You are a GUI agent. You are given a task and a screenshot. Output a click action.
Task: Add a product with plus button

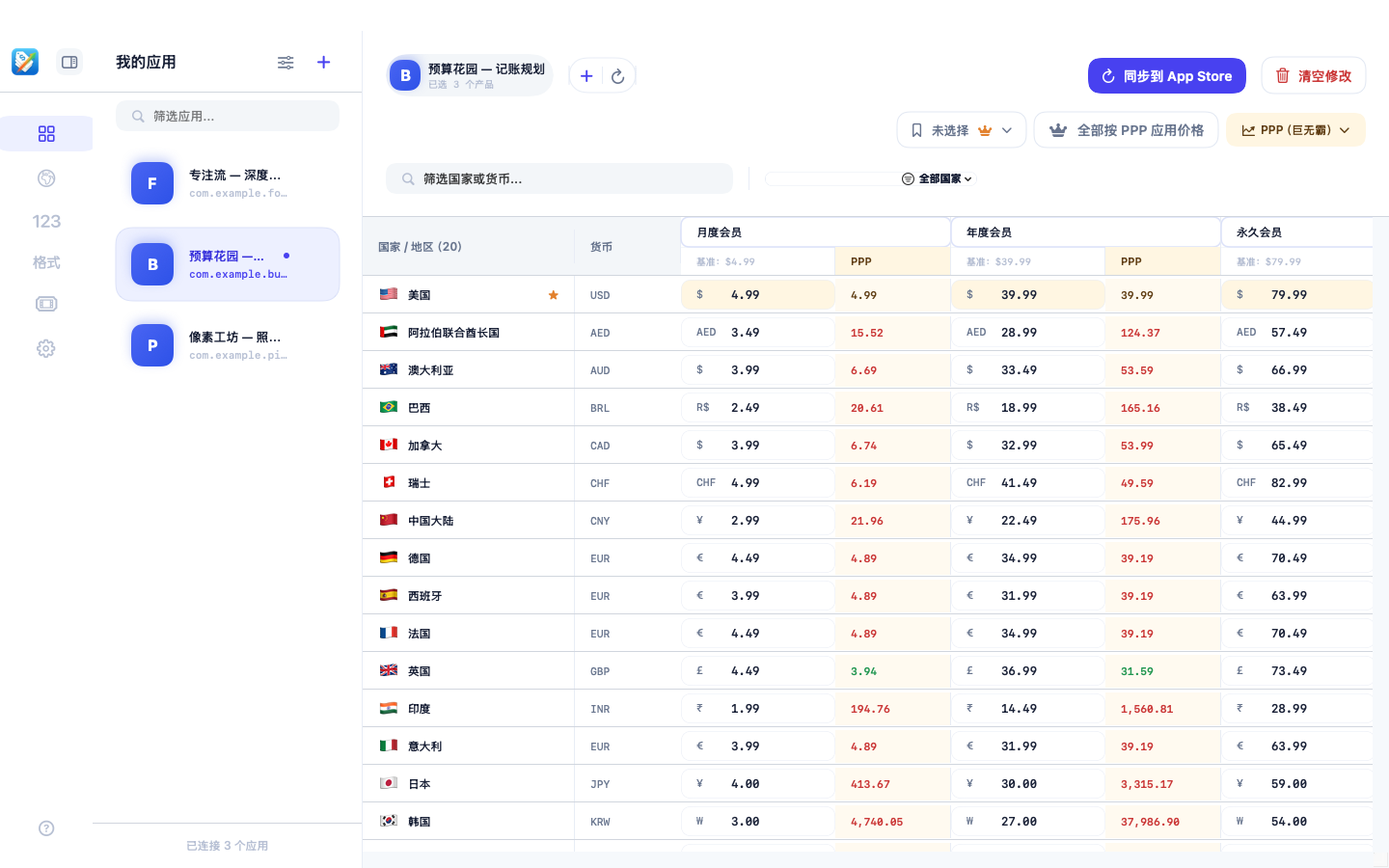coord(586,76)
